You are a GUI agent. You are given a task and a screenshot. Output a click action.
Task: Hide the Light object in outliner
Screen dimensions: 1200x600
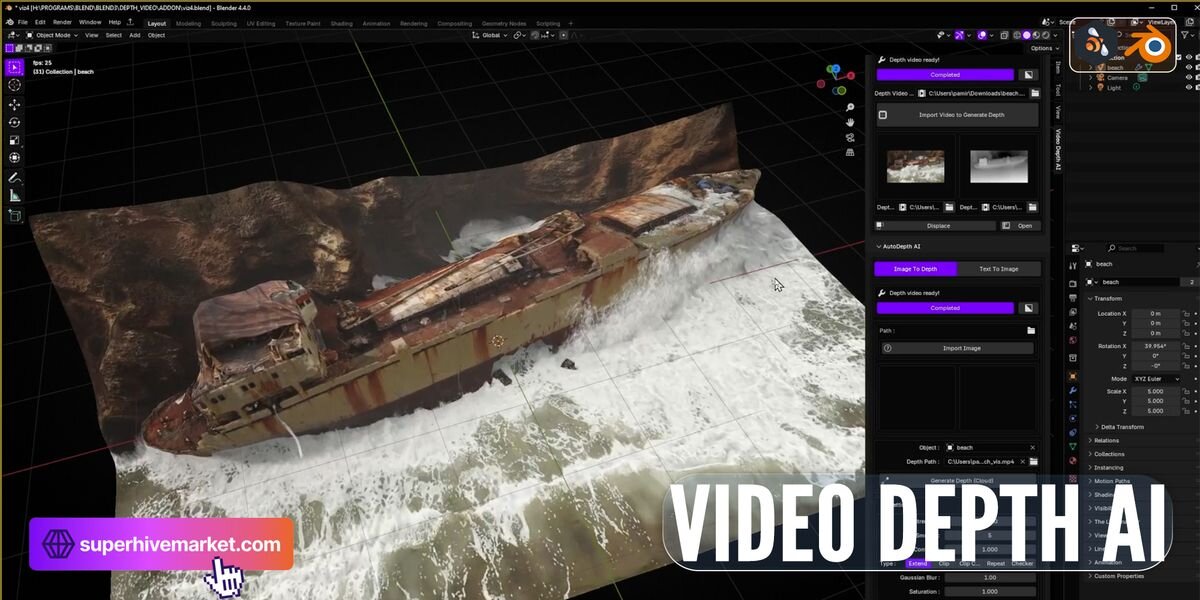(1189, 88)
